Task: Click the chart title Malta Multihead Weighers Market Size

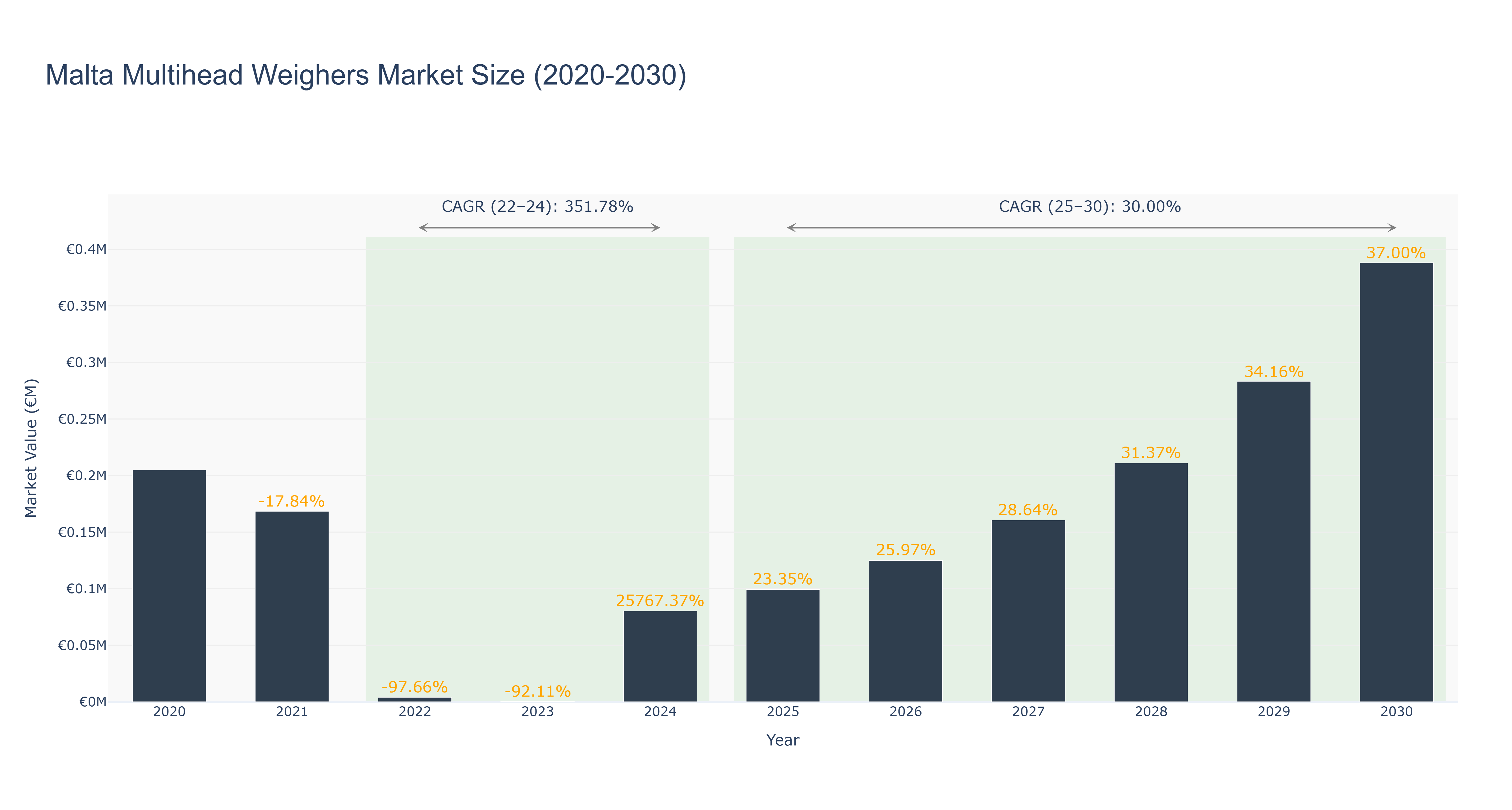Action: coord(366,76)
